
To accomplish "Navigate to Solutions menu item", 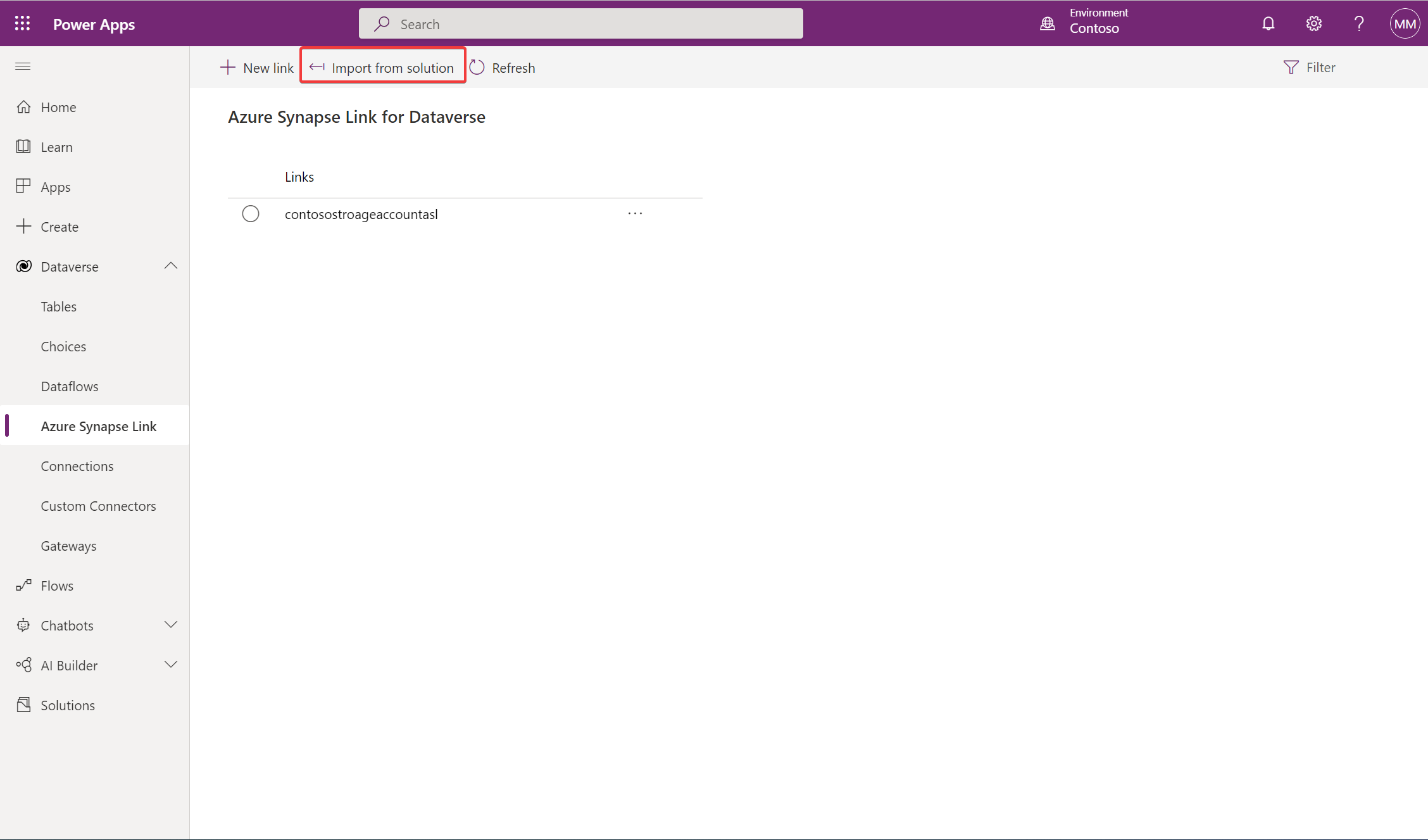I will pos(67,705).
